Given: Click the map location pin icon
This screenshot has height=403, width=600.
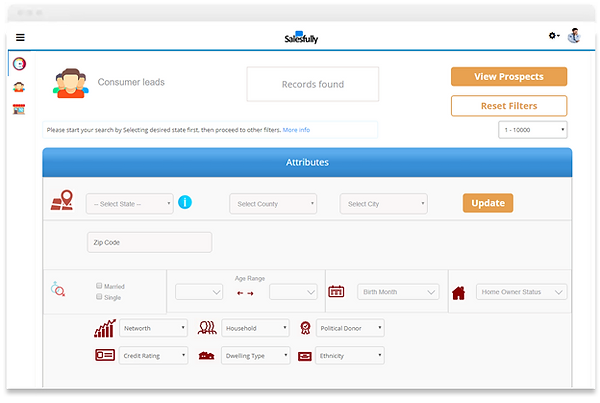Looking at the screenshot, I should [62, 200].
